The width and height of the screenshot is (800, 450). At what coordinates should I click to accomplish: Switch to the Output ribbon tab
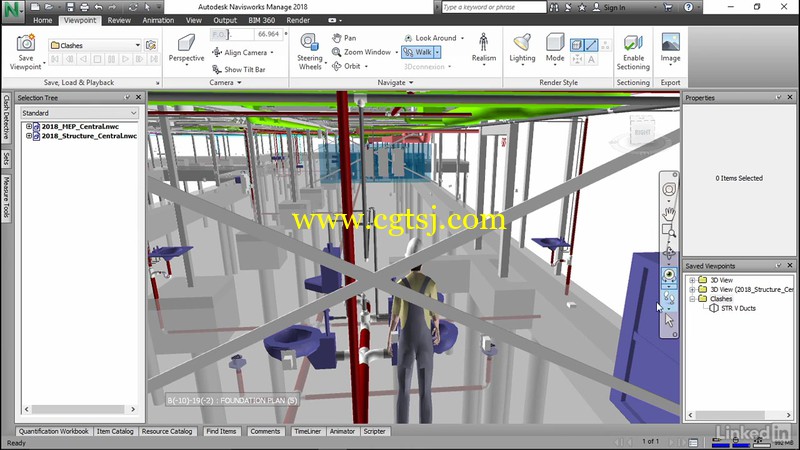[x=225, y=20]
